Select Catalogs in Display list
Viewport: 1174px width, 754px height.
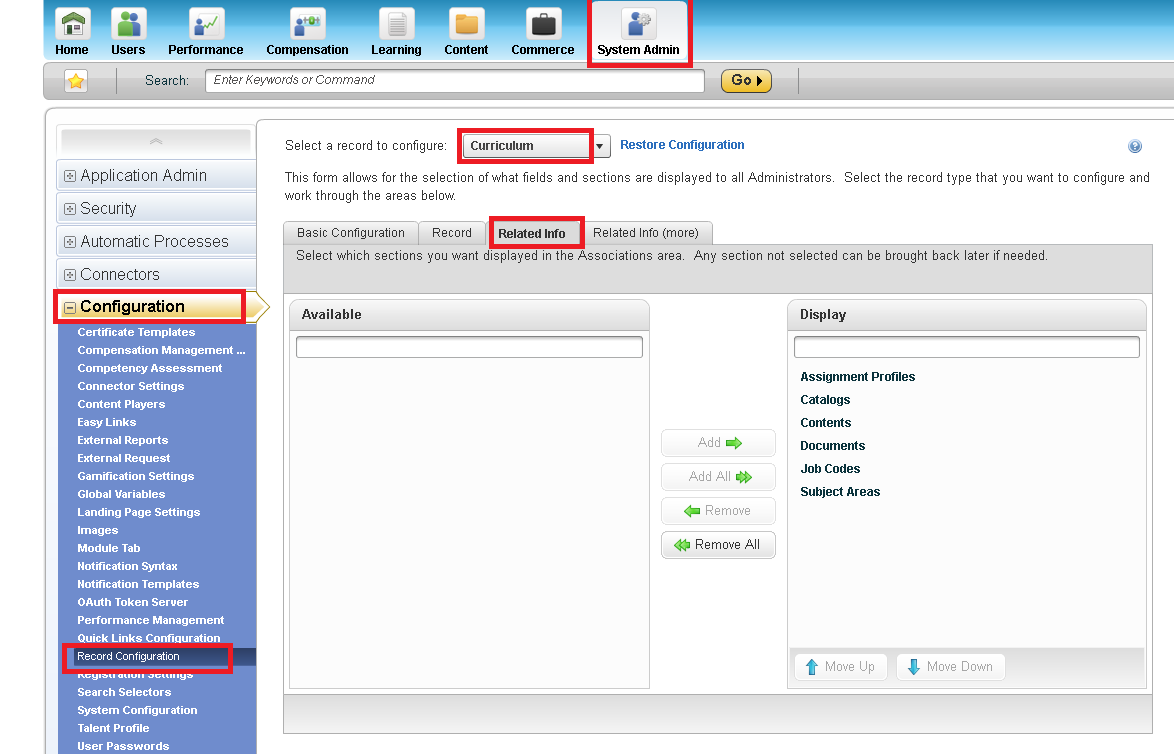point(825,400)
